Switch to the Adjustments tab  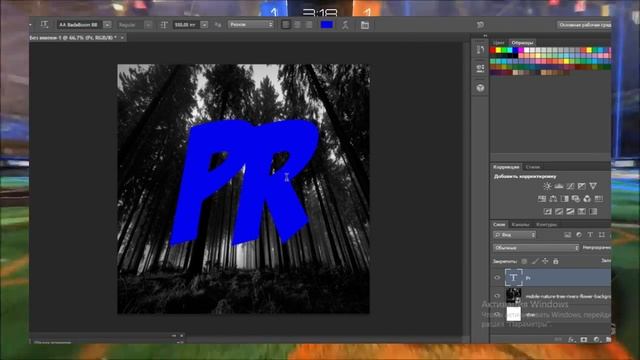click(x=506, y=167)
